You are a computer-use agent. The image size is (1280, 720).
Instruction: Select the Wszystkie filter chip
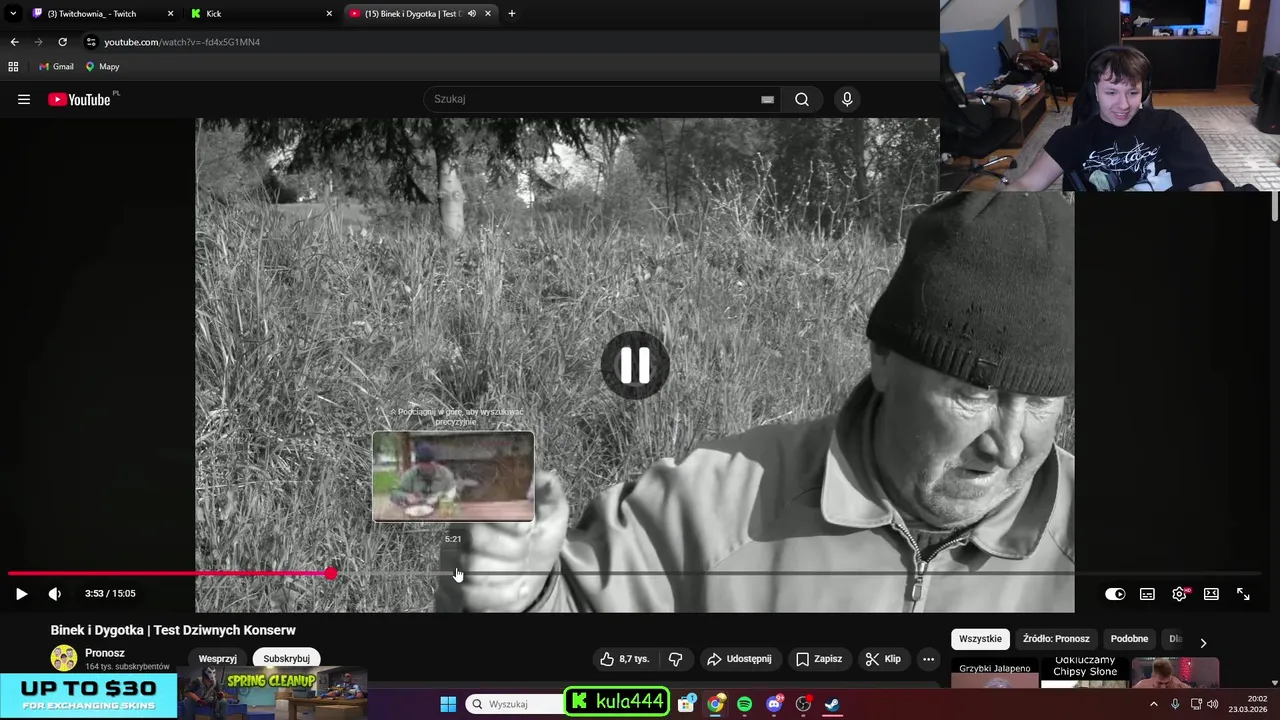pyautogui.click(x=980, y=639)
